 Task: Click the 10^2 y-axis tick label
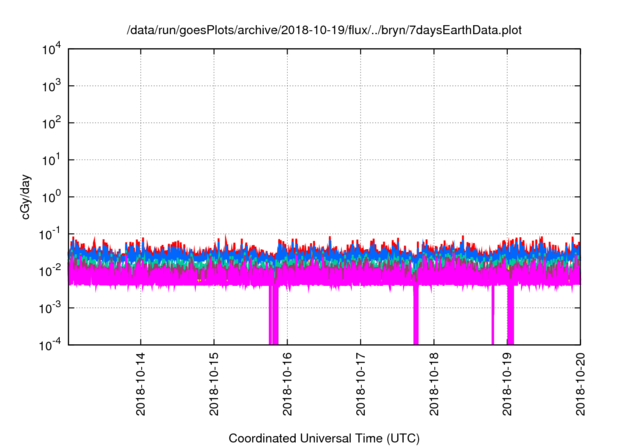tap(52, 123)
